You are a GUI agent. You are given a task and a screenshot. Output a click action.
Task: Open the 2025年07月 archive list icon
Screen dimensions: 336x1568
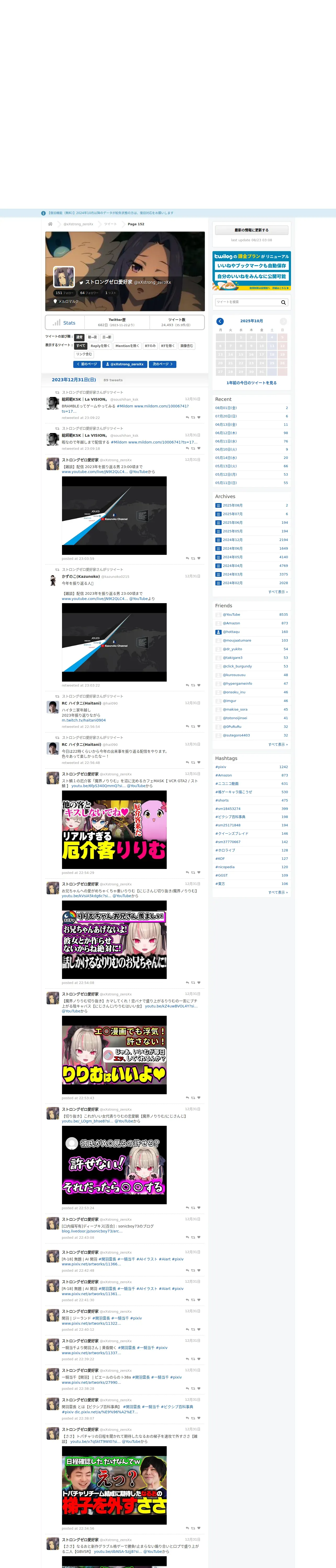(218, 514)
